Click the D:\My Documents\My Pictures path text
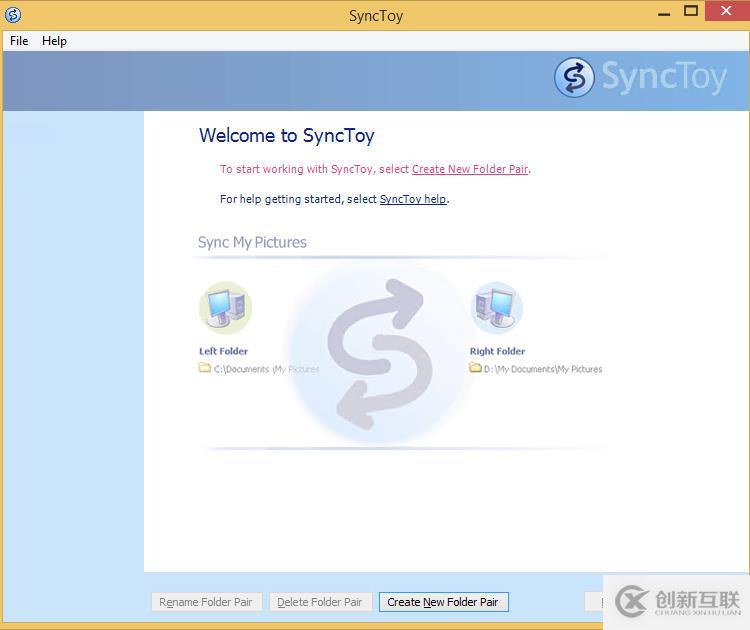 point(543,369)
